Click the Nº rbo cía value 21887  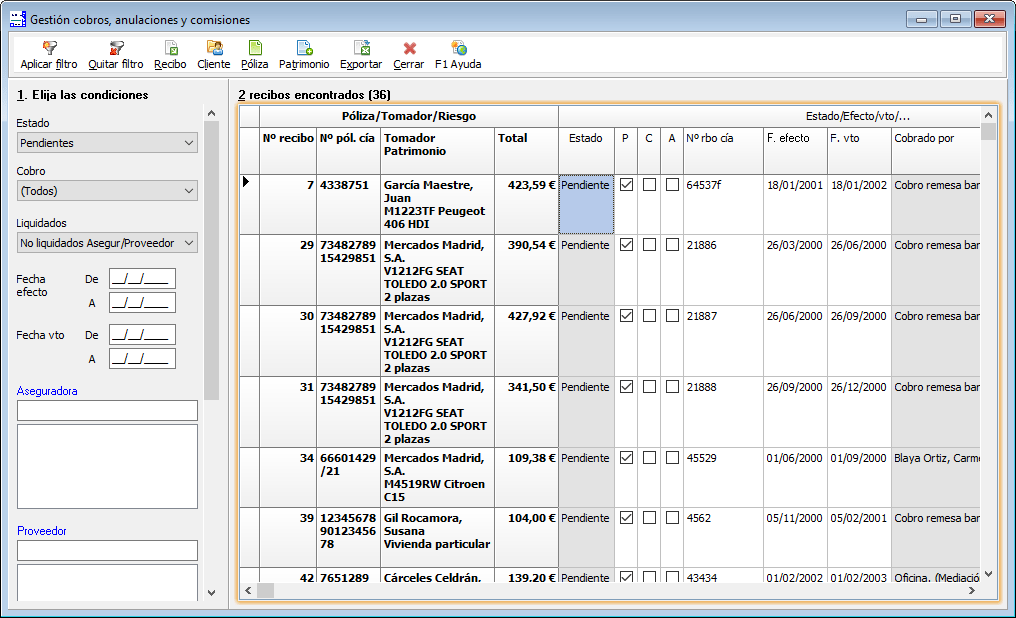(723, 341)
